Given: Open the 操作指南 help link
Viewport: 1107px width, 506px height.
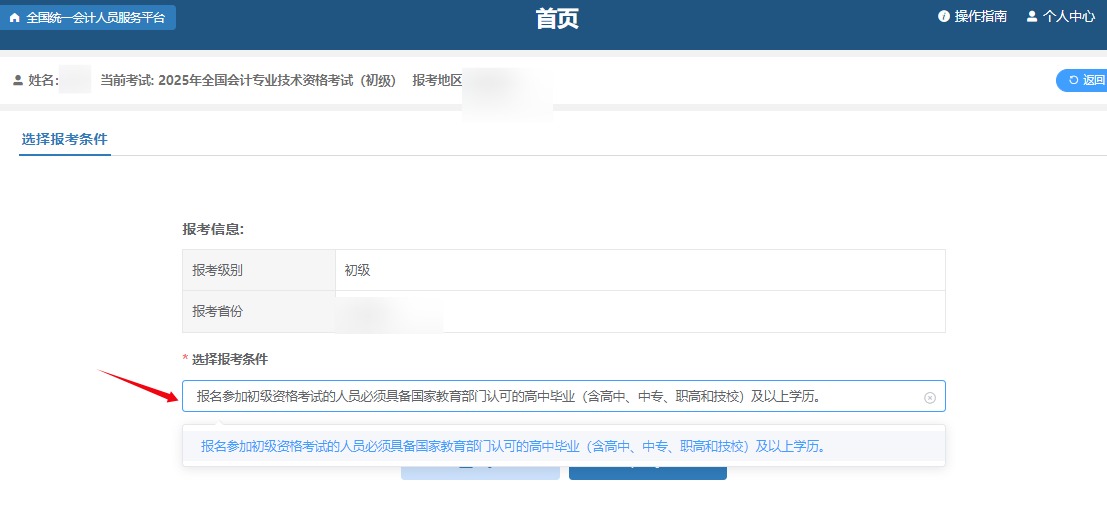Looking at the screenshot, I should [980, 17].
